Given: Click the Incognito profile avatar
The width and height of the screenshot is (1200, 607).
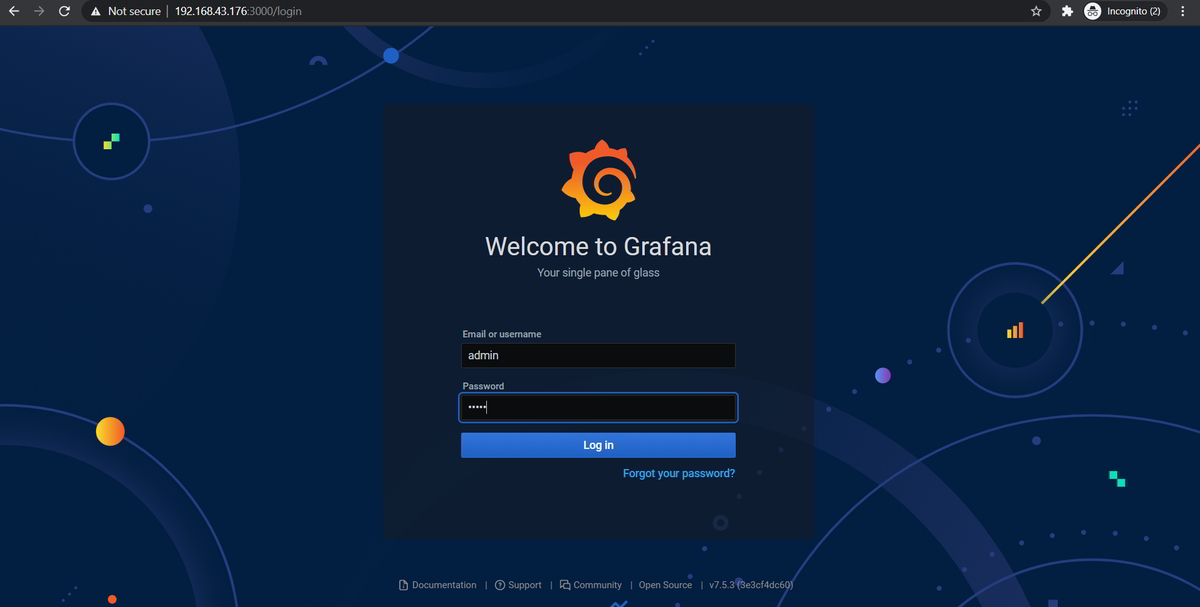Looking at the screenshot, I should [x=1092, y=11].
